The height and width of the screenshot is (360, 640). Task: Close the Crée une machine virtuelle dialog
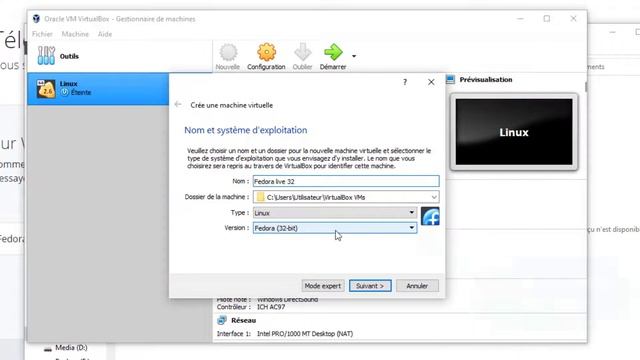(x=431, y=82)
